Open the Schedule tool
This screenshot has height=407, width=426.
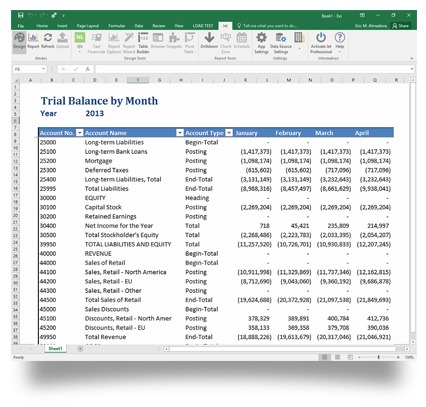[x=242, y=40]
